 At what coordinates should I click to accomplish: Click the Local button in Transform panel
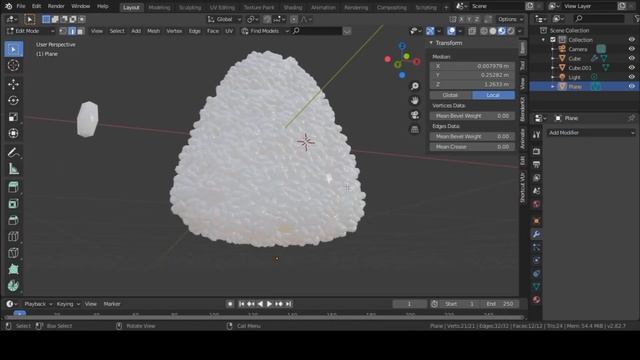(493, 95)
